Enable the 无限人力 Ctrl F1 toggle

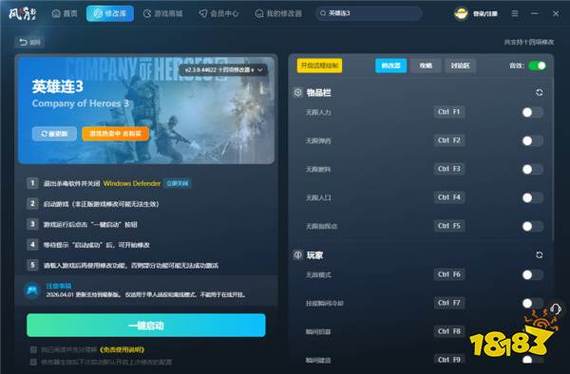pos(533,112)
